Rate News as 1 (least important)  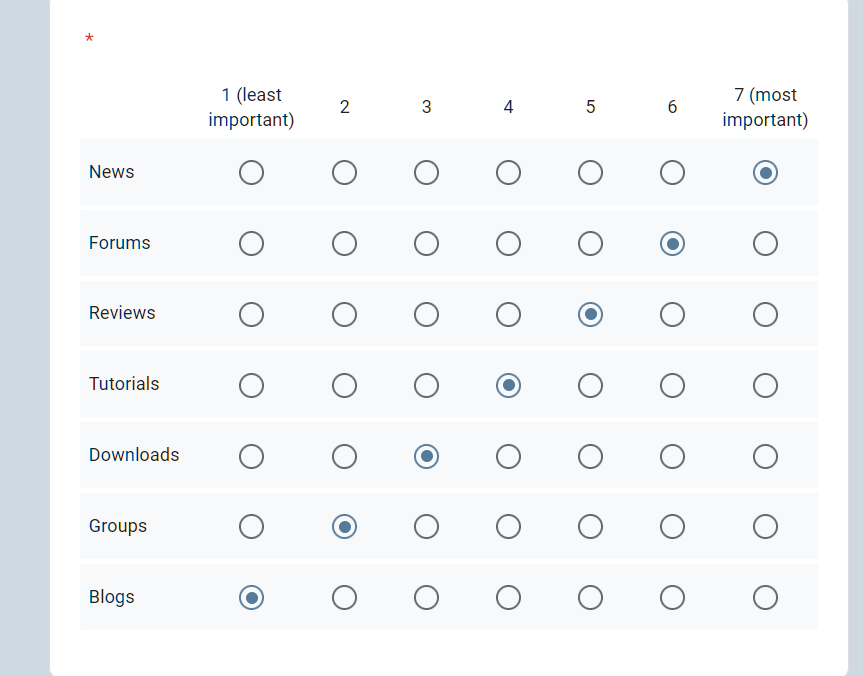pyautogui.click(x=252, y=173)
